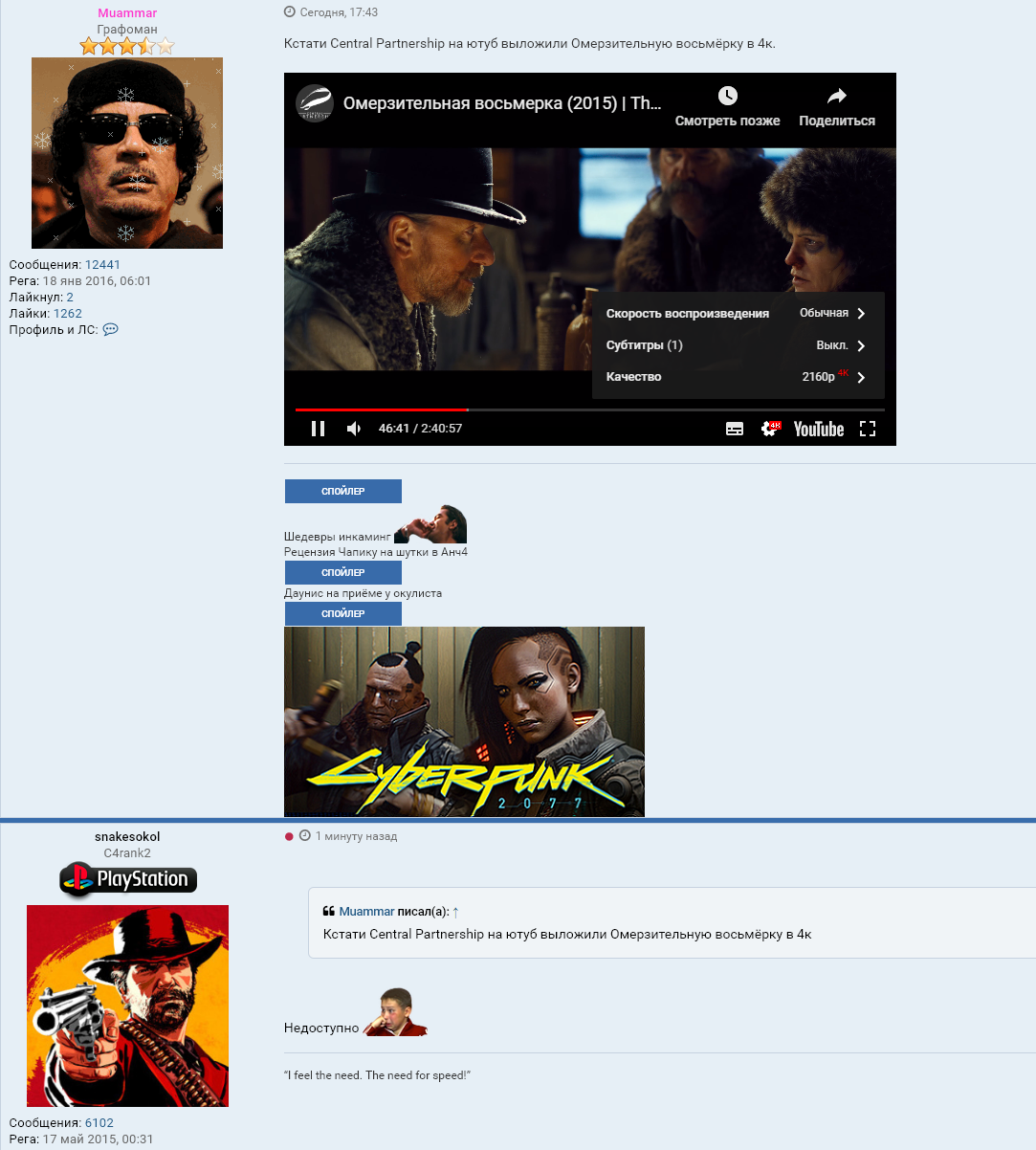This screenshot has width=1036, height=1150.
Task: View Muammar's given likes count 2
Action: click(70, 298)
